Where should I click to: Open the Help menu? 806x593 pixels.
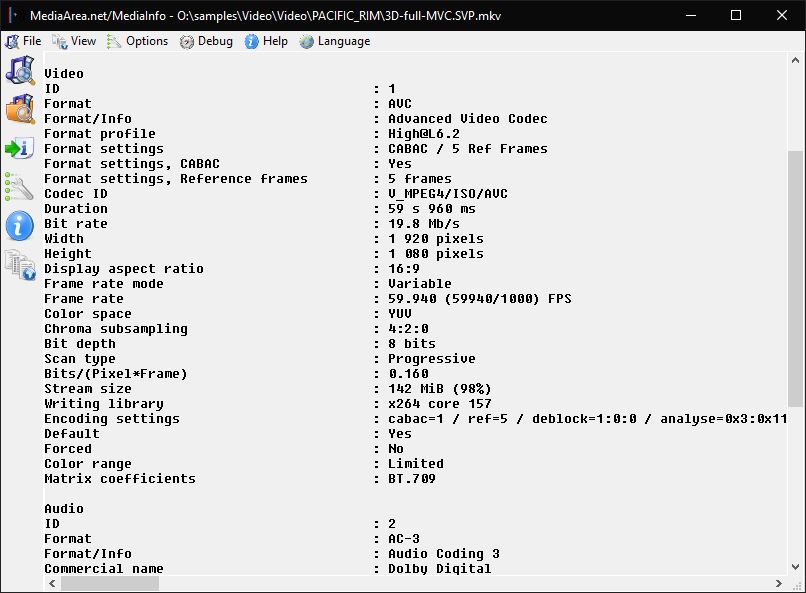pos(267,41)
